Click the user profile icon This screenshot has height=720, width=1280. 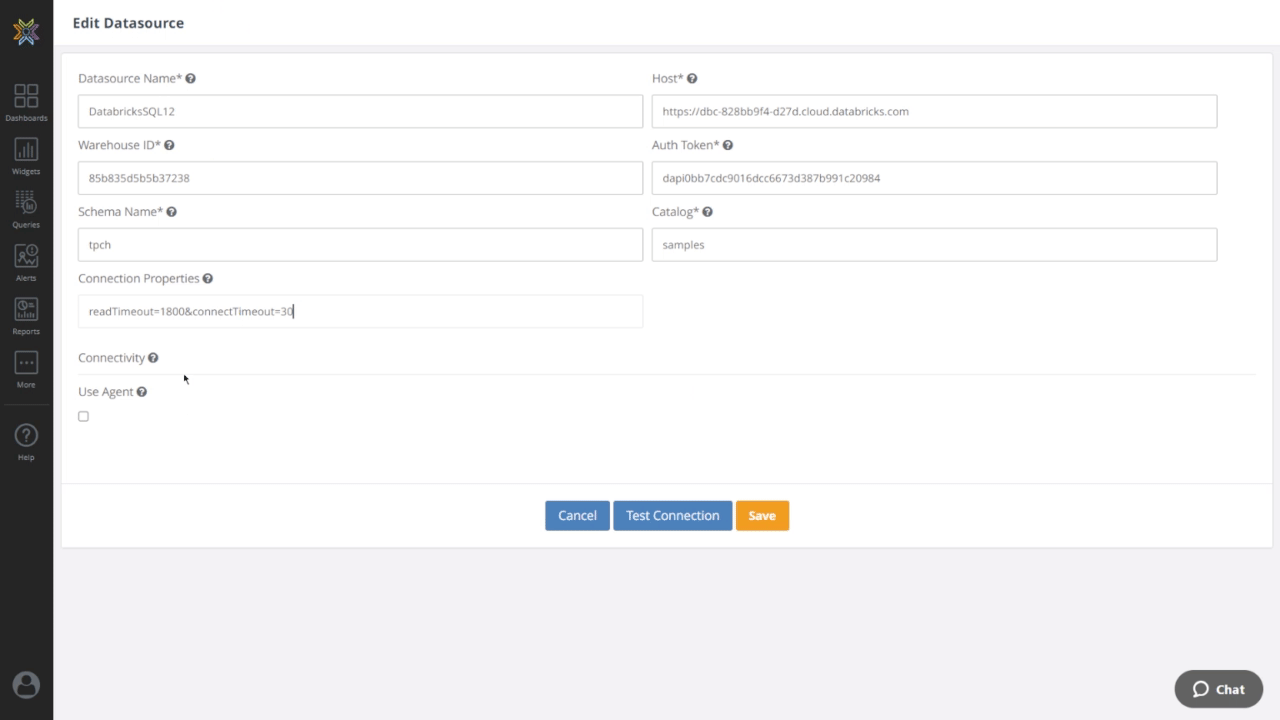26,684
